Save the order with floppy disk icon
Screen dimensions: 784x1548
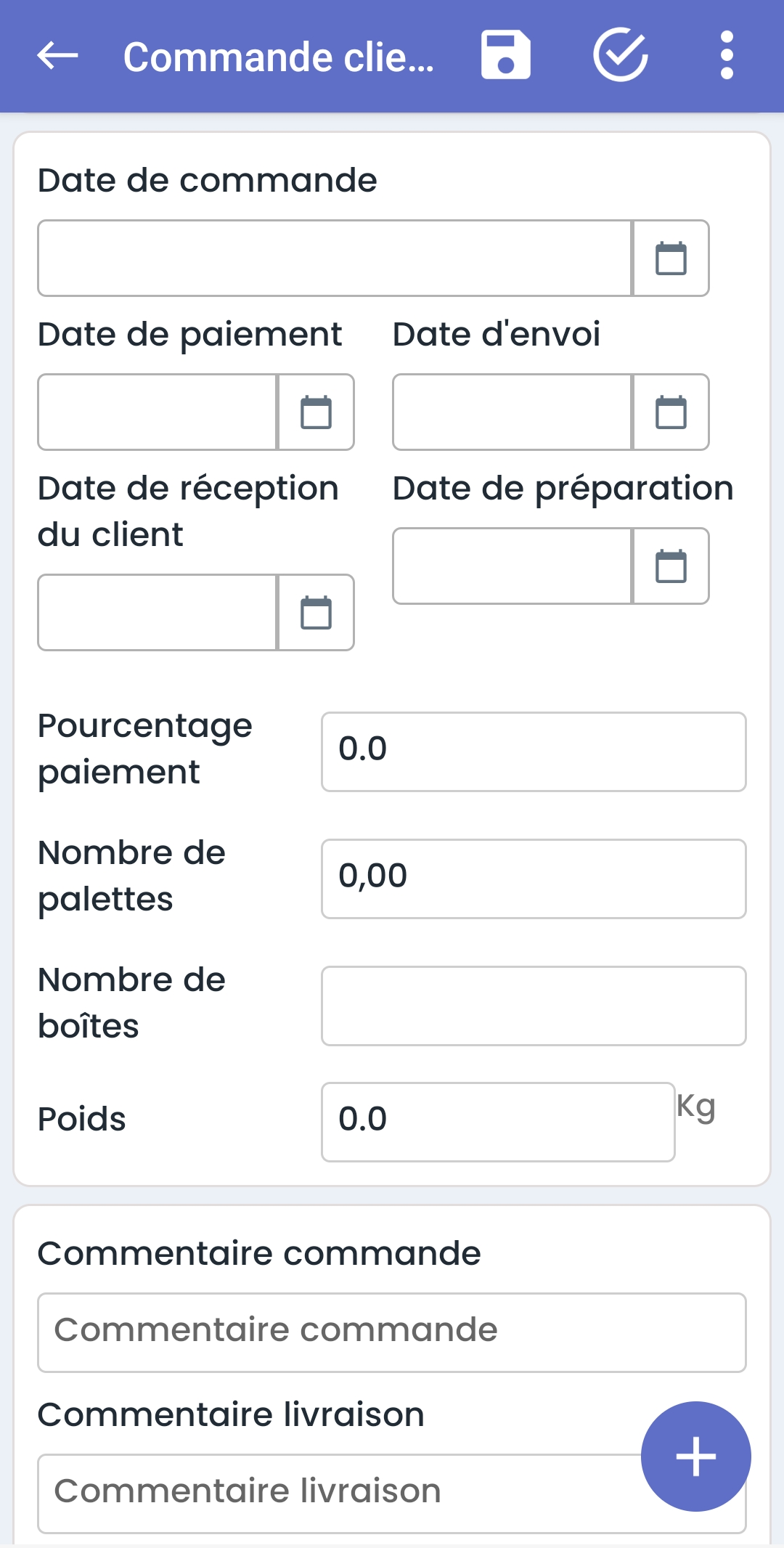(506, 55)
